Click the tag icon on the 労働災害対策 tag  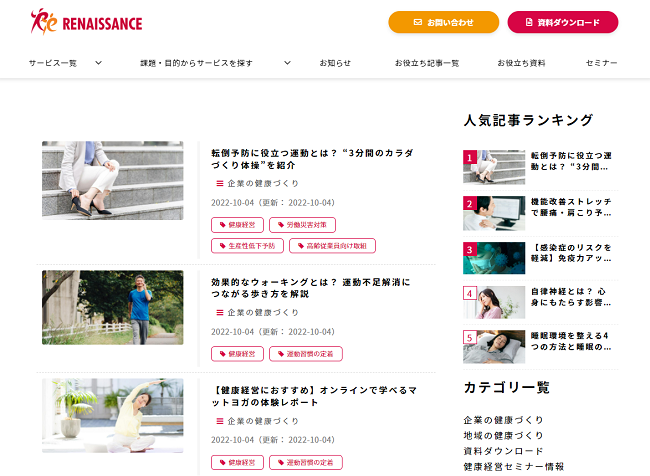[281, 225]
